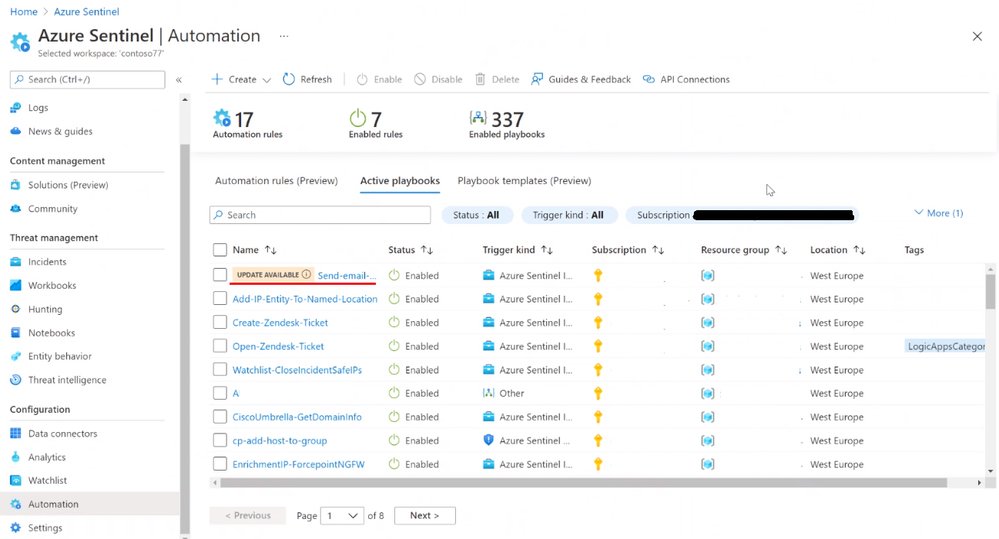Image resolution: width=999 pixels, height=539 pixels.
Task: Tick the Watchlist-CloseIncidentSafeIPs row checkbox
Action: pyautogui.click(x=220, y=369)
